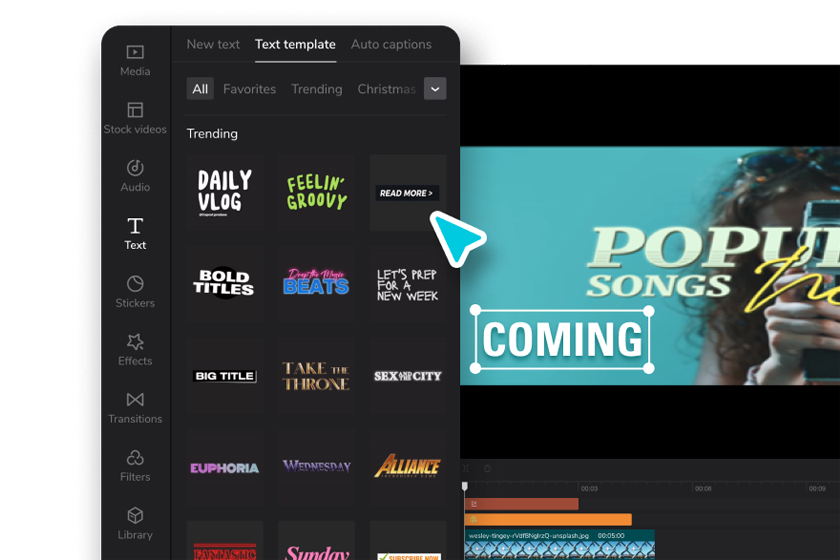
Task: Select the All category filter
Action: 200,89
